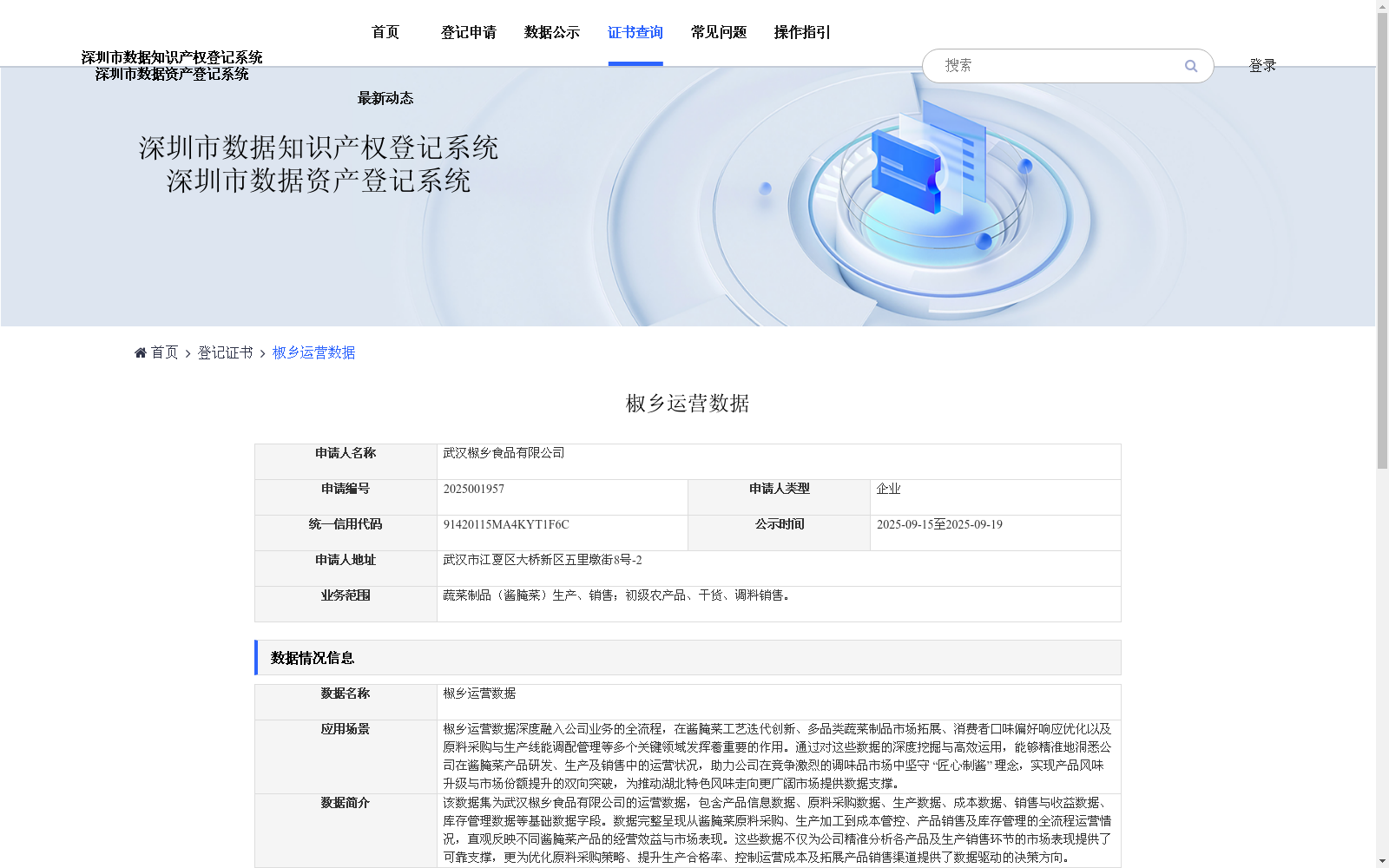The image size is (1389, 868).
Task: Click the 应用场景 label cell
Action: click(346, 757)
